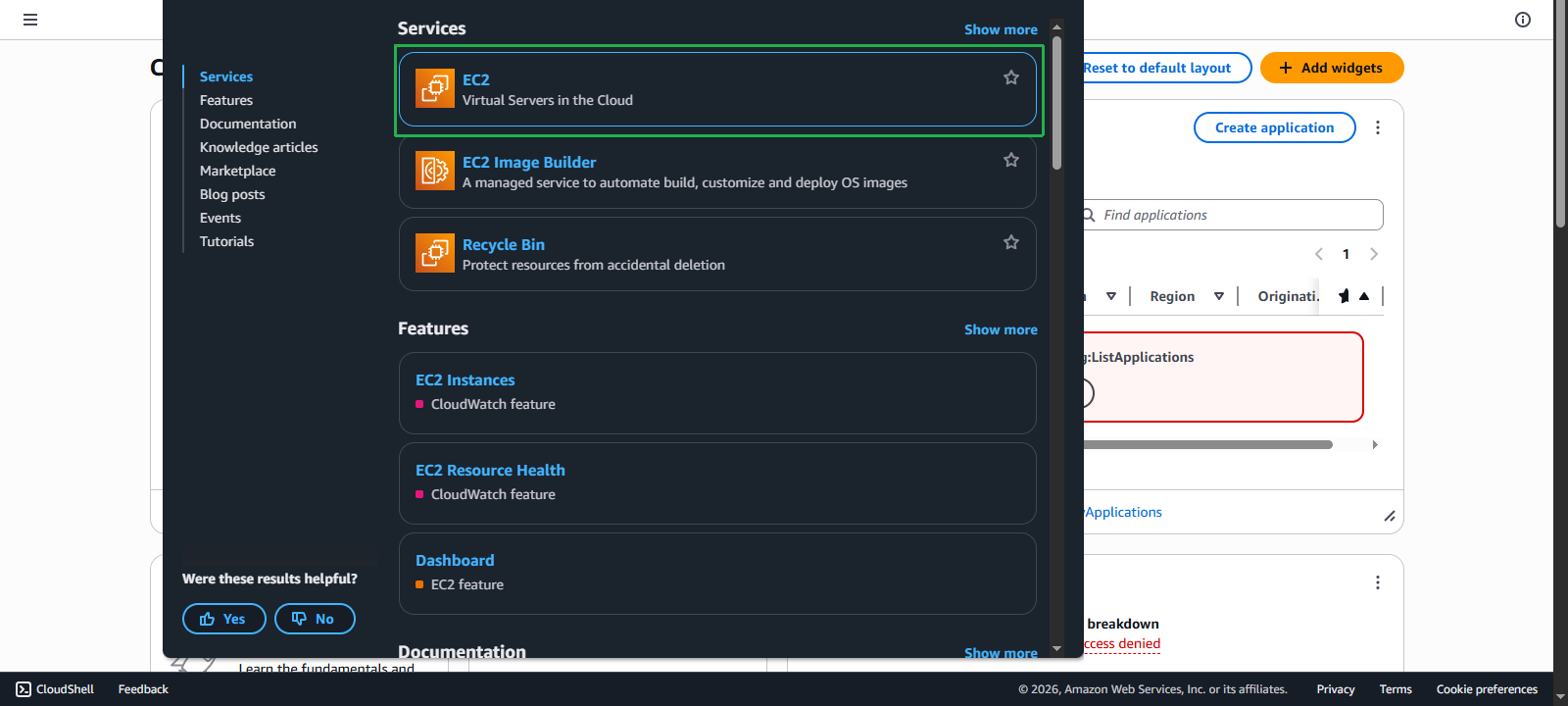Select Documentation in search categories
Image resolution: width=1568 pixels, height=706 pixels.
tap(248, 124)
